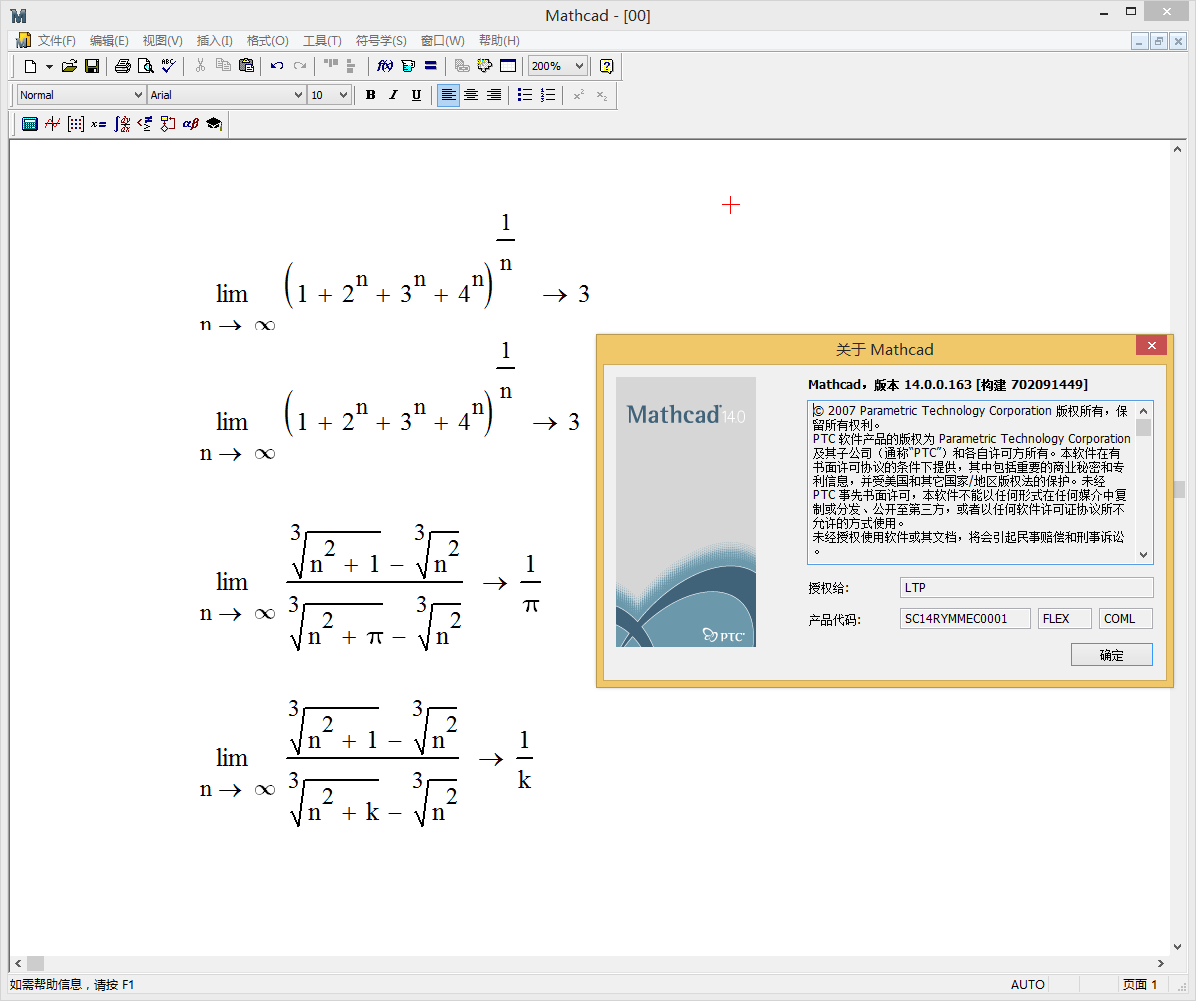Open the 插入(I) menu
1196x1001 pixels.
tap(214, 41)
